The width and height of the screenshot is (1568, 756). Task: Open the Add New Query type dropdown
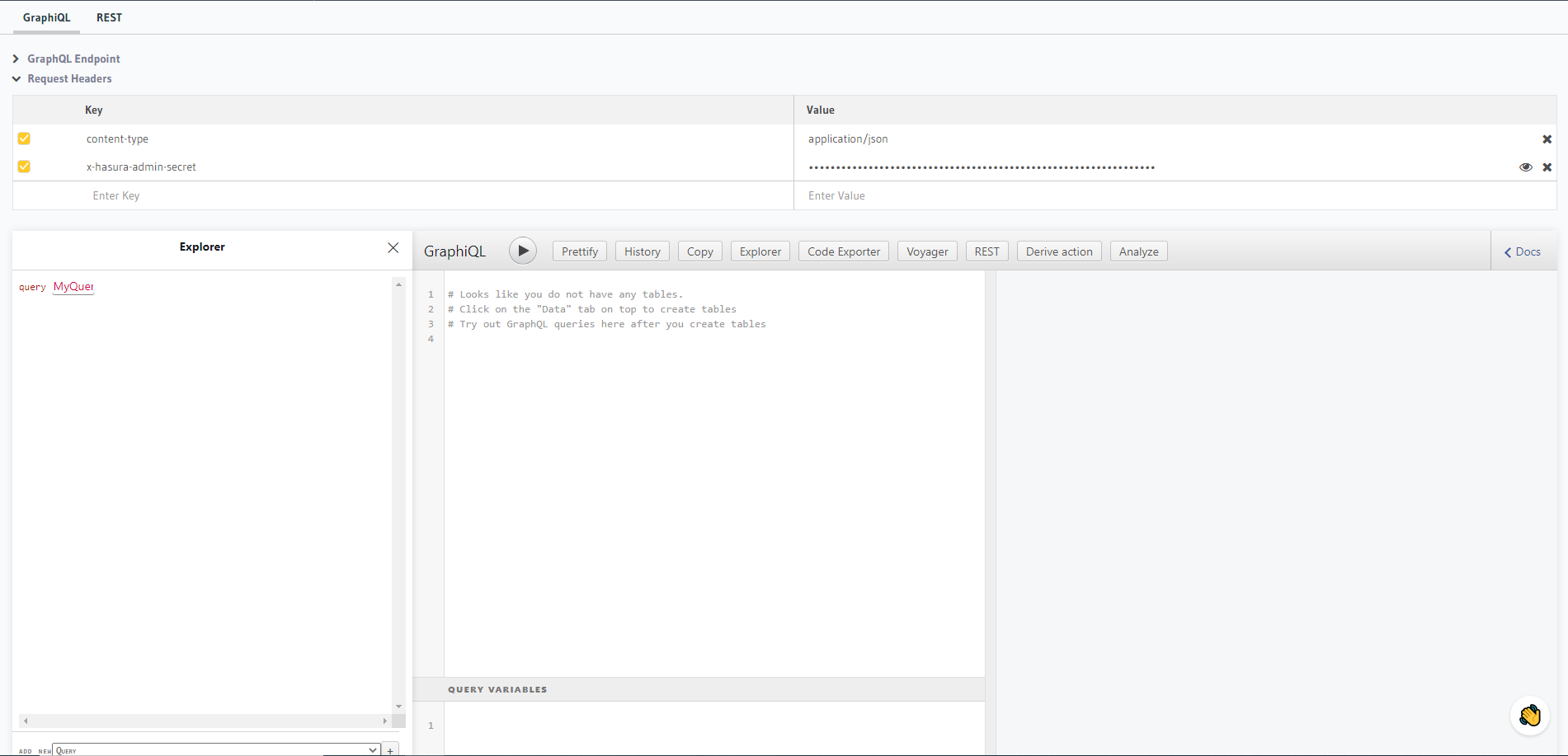click(215, 750)
